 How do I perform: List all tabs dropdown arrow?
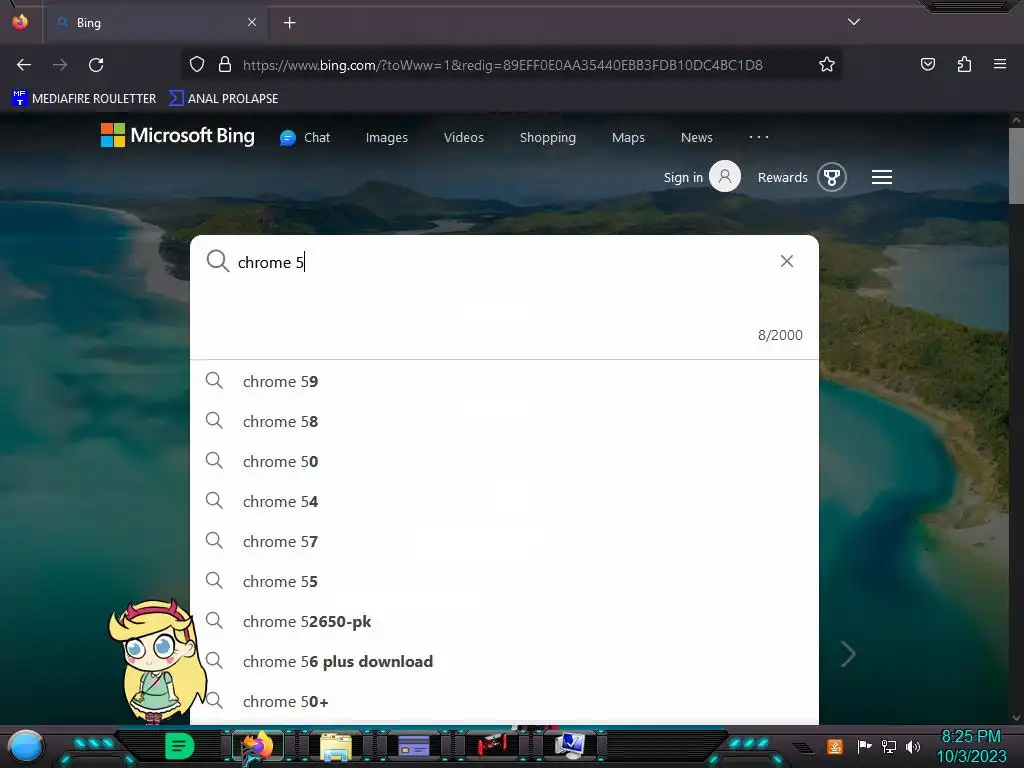[x=854, y=22]
